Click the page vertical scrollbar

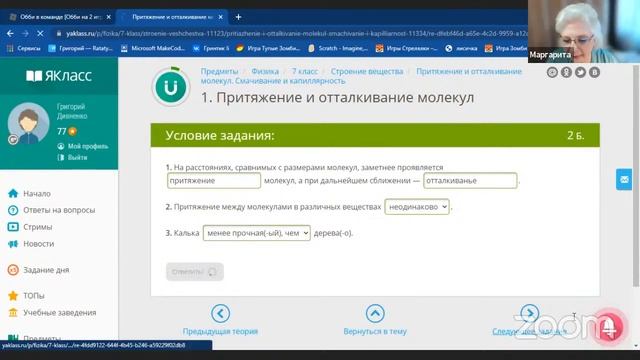pos(636,176)
